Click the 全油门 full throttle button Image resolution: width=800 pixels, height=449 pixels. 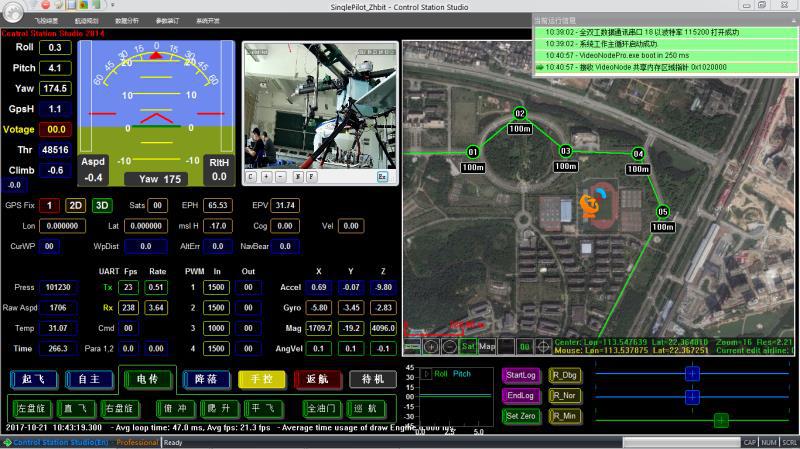point(322,408)
